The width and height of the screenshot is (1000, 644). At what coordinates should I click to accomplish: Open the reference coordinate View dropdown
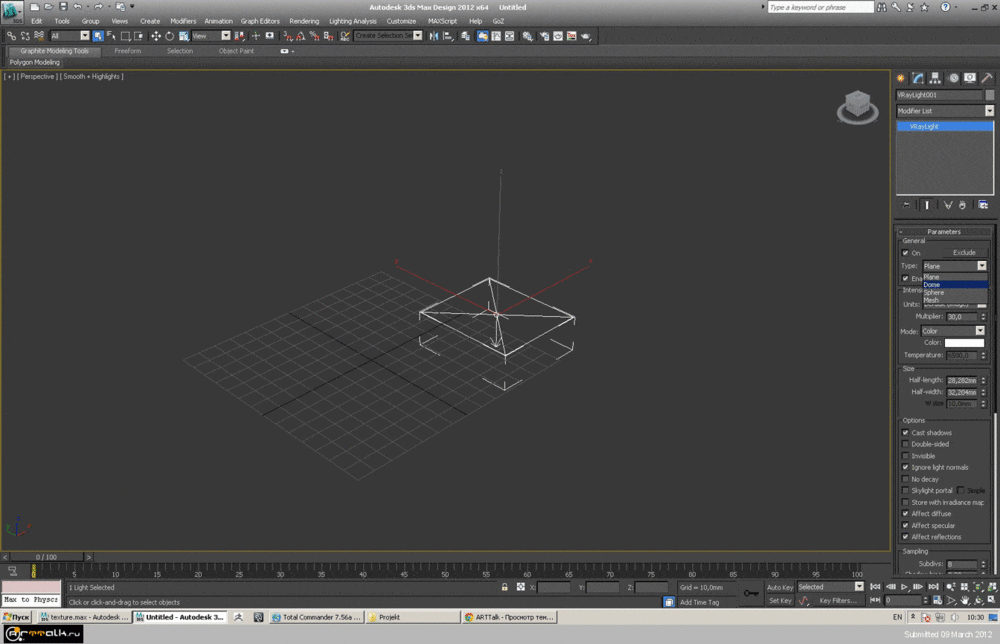pyautogui.click(x=211, y=36)
